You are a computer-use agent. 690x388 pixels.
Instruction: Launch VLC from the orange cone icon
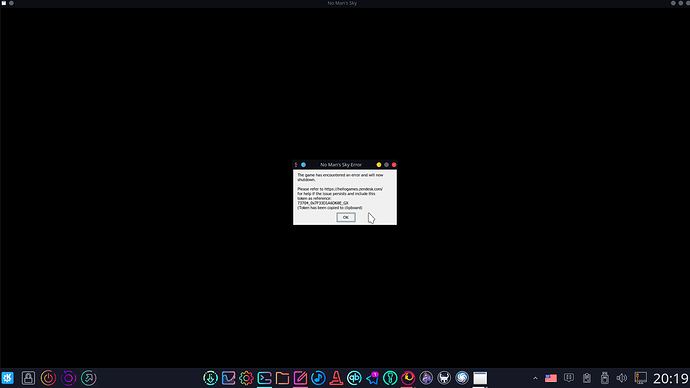336,378
